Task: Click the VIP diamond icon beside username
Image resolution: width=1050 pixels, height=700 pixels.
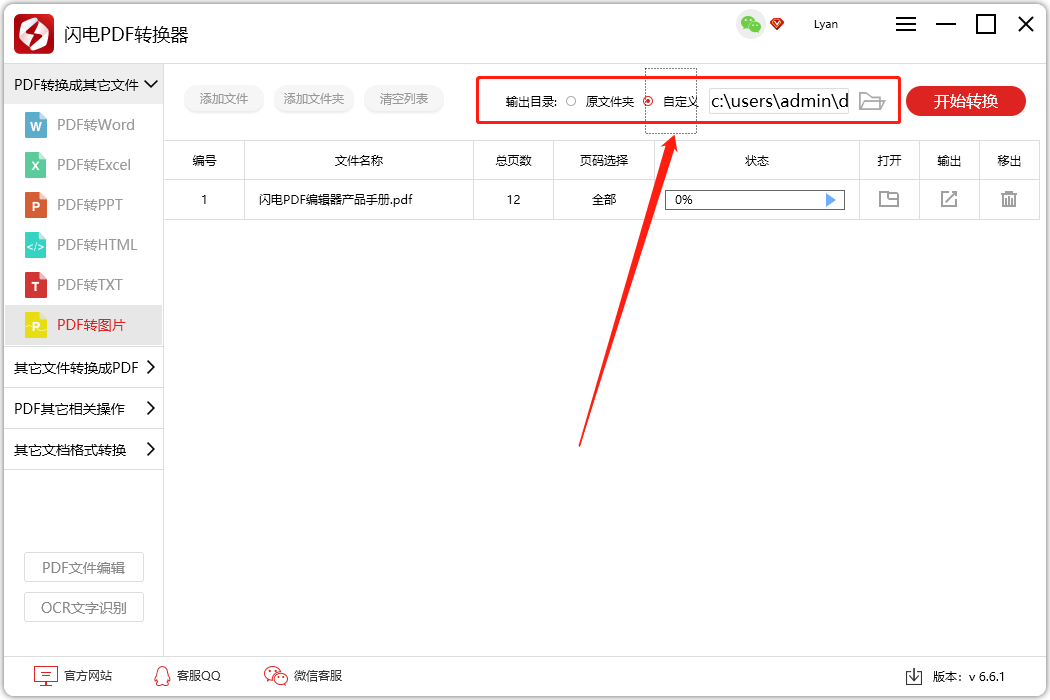Action: coord(777,25)
